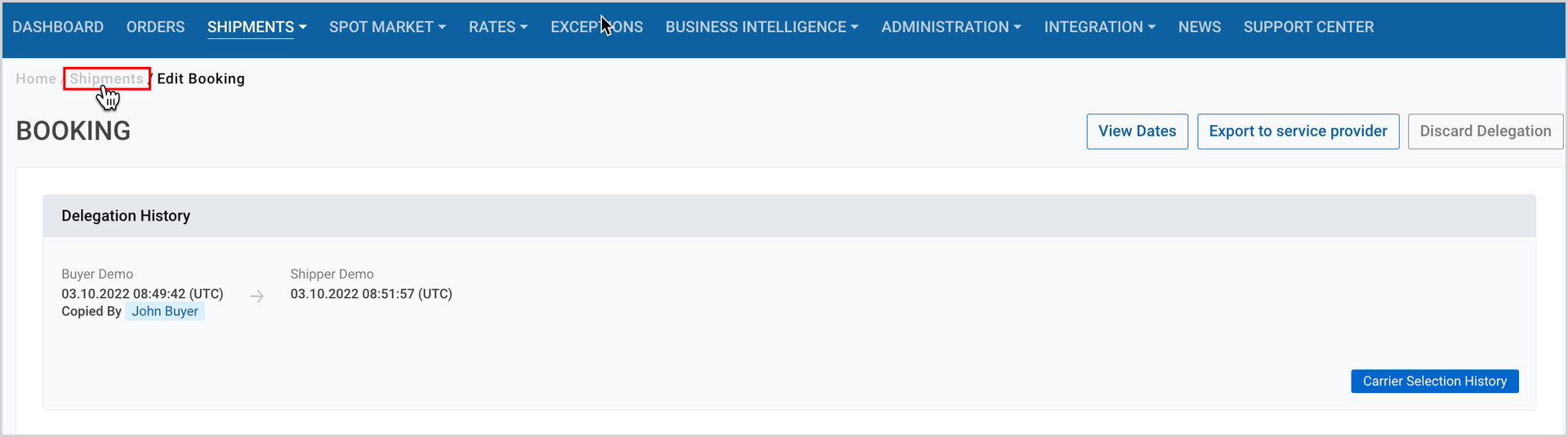
Task: Open the Dashboard page
Action: (58, 27)
